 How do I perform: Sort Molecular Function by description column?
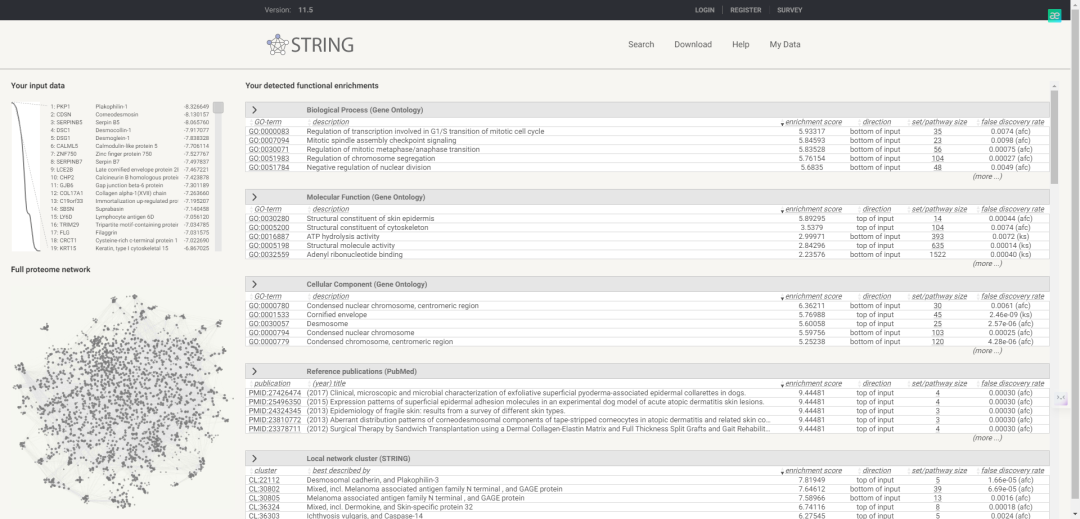330,209
